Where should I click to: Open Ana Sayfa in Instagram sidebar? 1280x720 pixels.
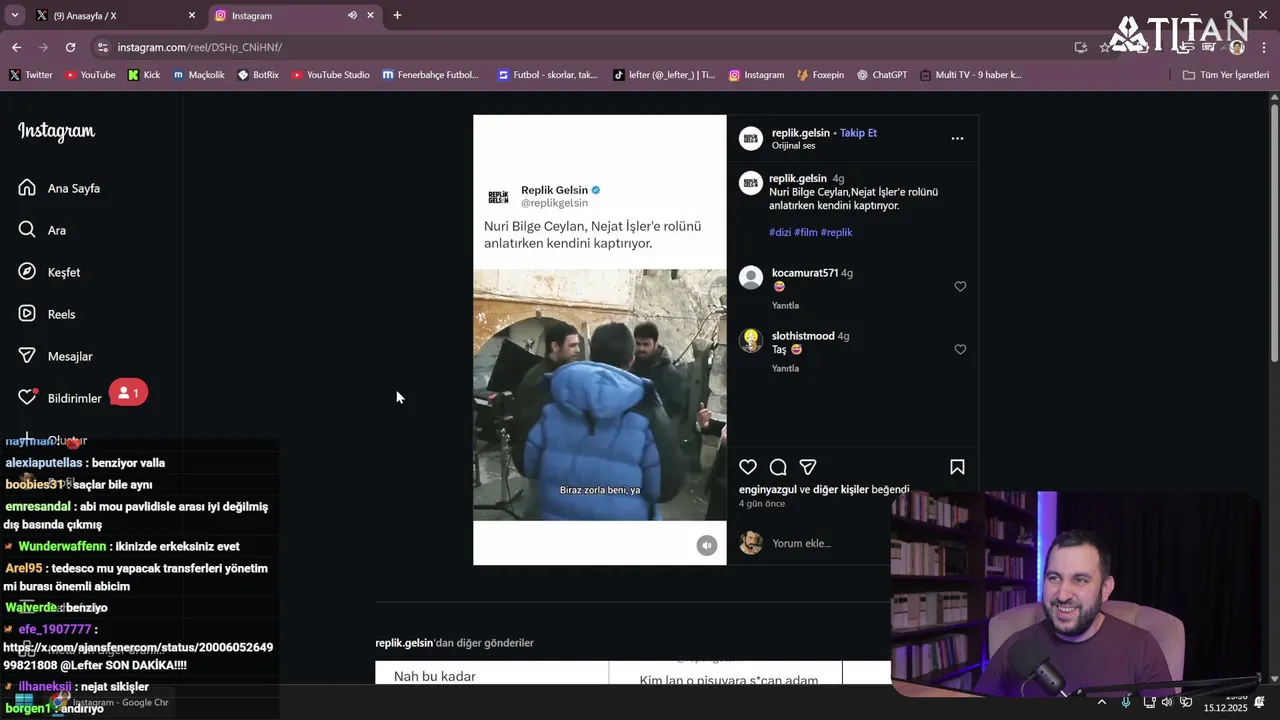point(60,188)
